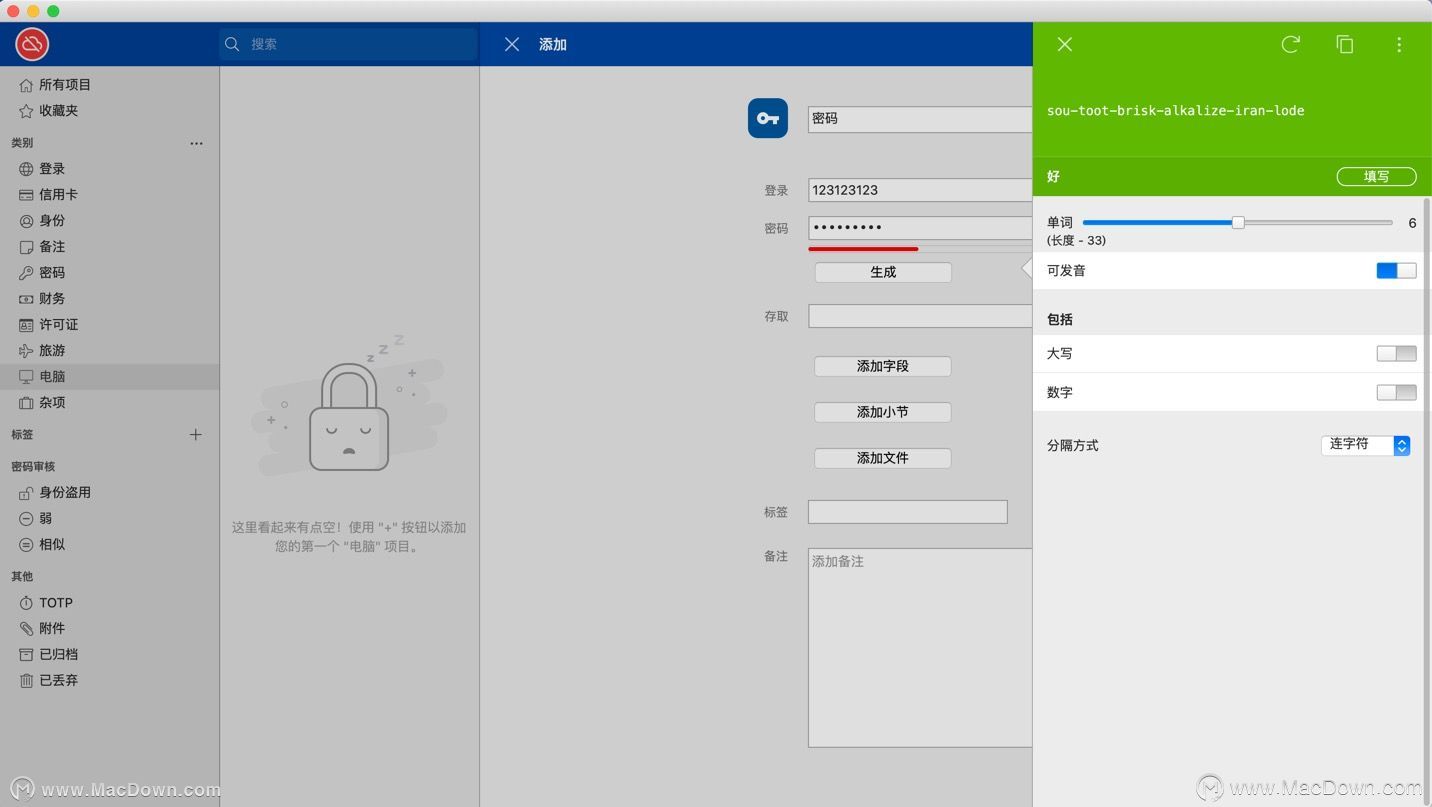The image size is (1432, 807).
Task: Toggle 大写 uppercase switch
Action: 1396,354
